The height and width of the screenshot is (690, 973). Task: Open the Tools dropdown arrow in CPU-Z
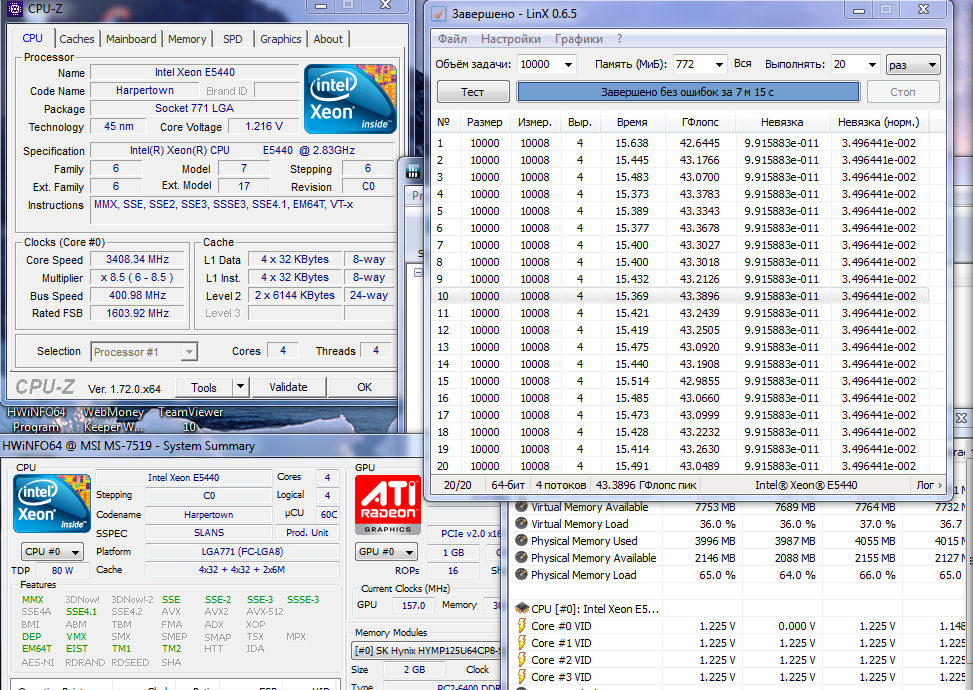tap(240, 387)
